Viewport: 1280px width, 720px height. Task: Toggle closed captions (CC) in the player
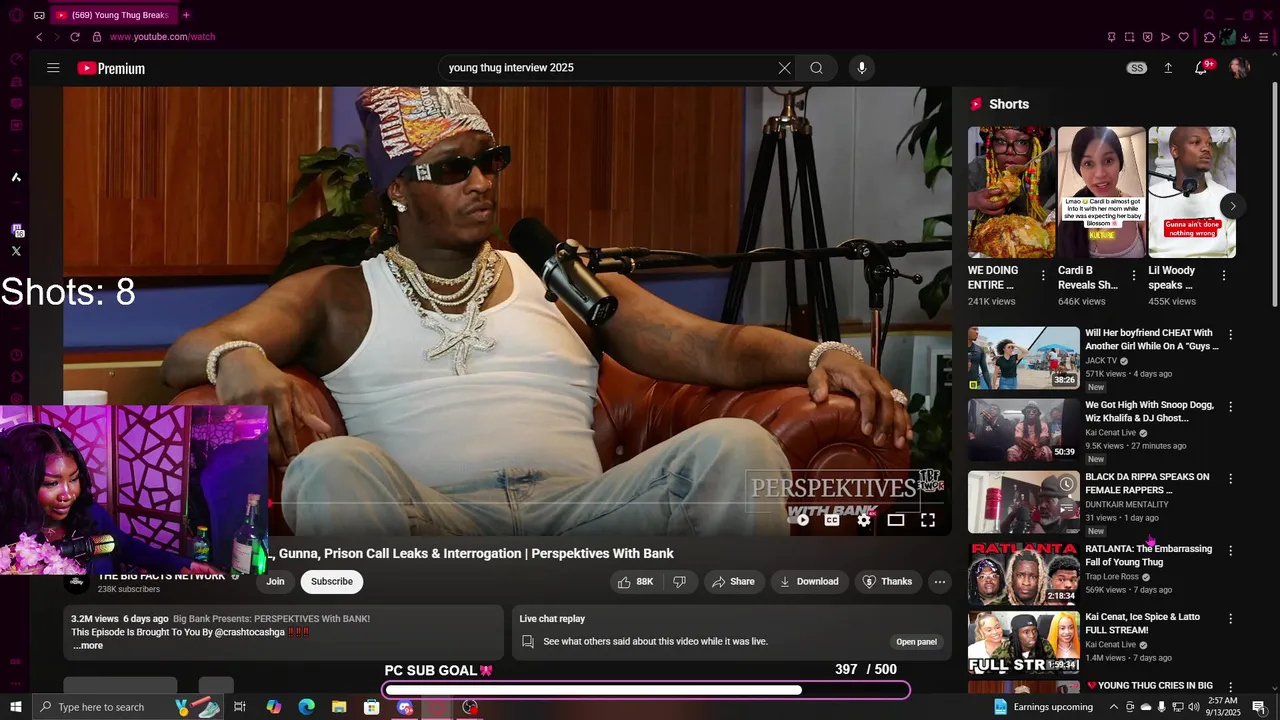click(832, 520)
